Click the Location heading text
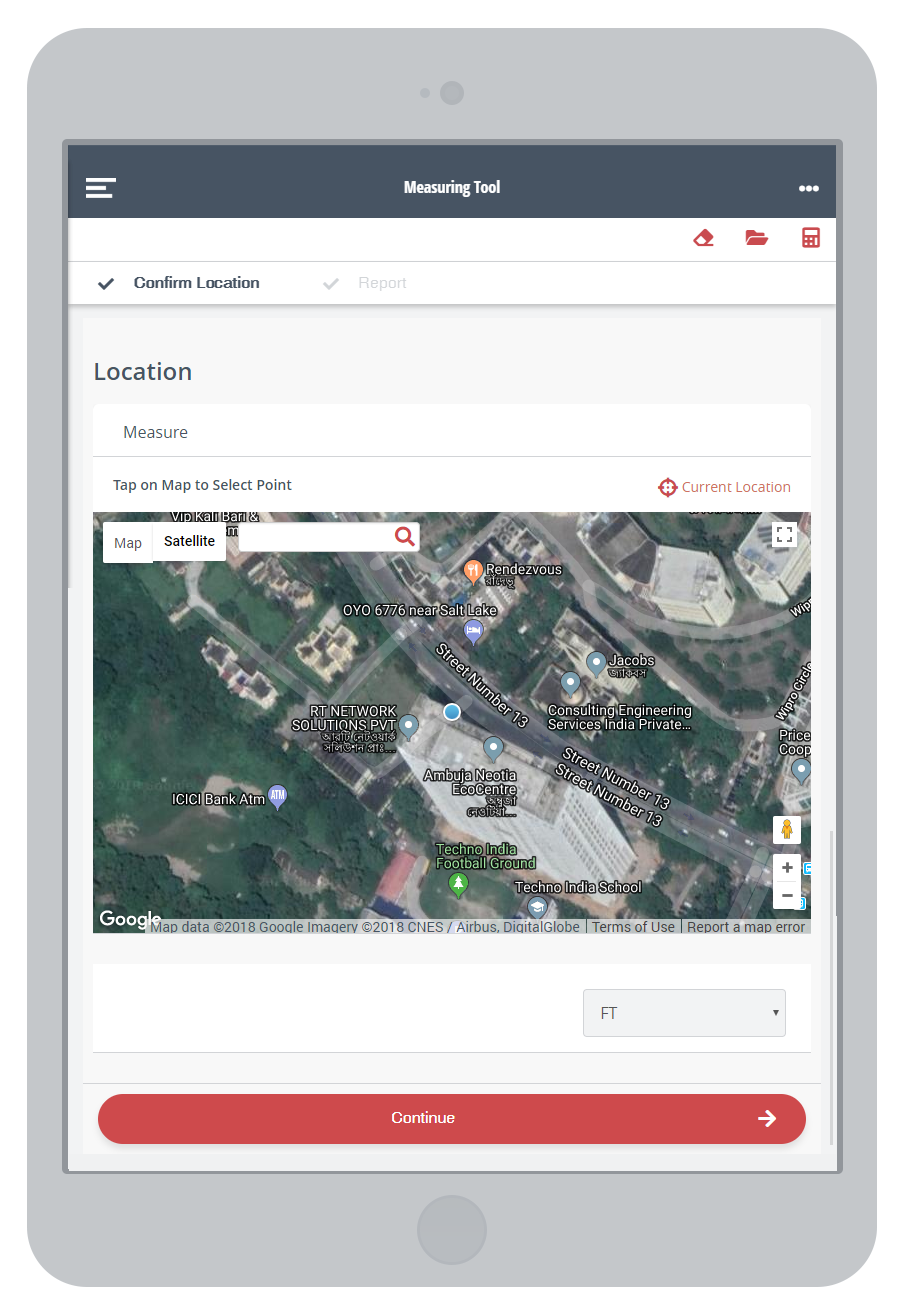Screen dimensions: 906x1312 (143, 372)
